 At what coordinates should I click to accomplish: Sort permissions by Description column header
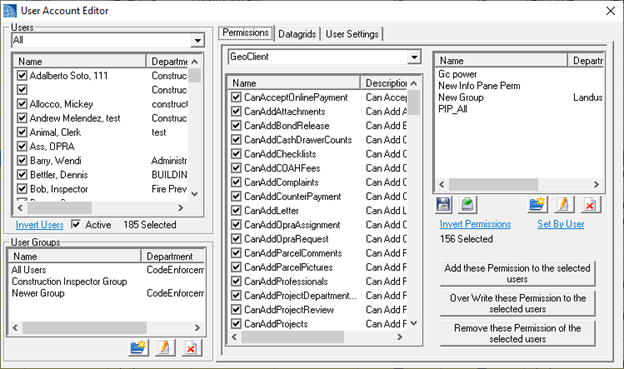pyautogui.click(x=384, y=83)
